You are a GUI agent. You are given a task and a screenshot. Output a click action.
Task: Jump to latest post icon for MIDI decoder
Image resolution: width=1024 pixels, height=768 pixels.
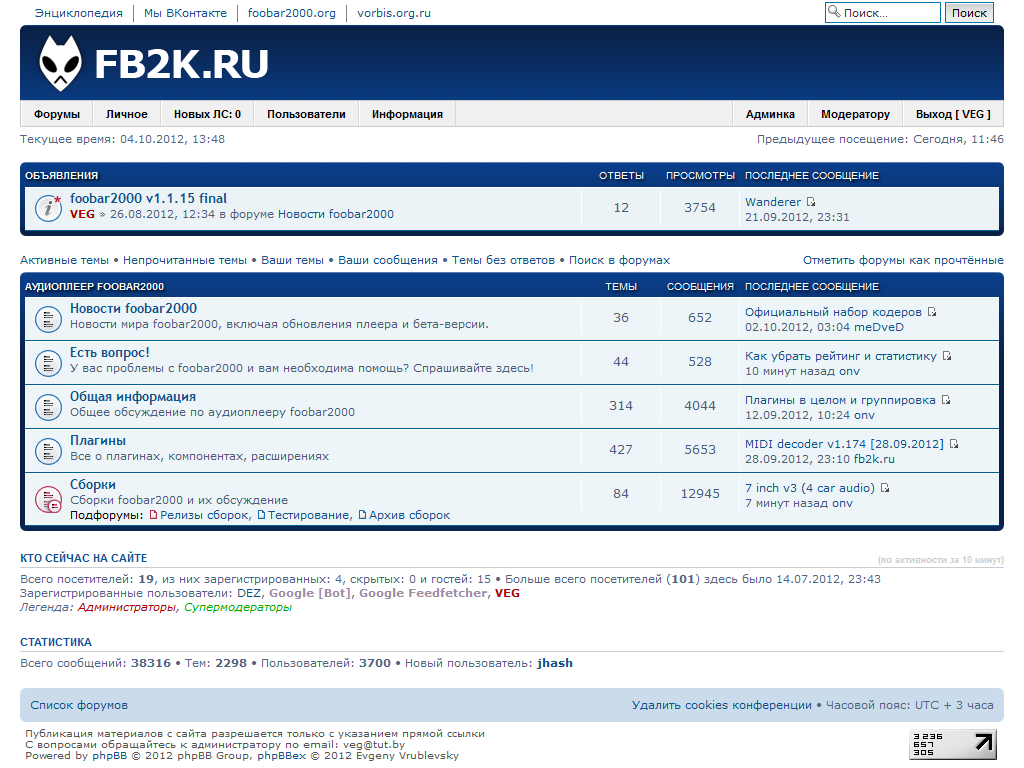click(954, 444)
